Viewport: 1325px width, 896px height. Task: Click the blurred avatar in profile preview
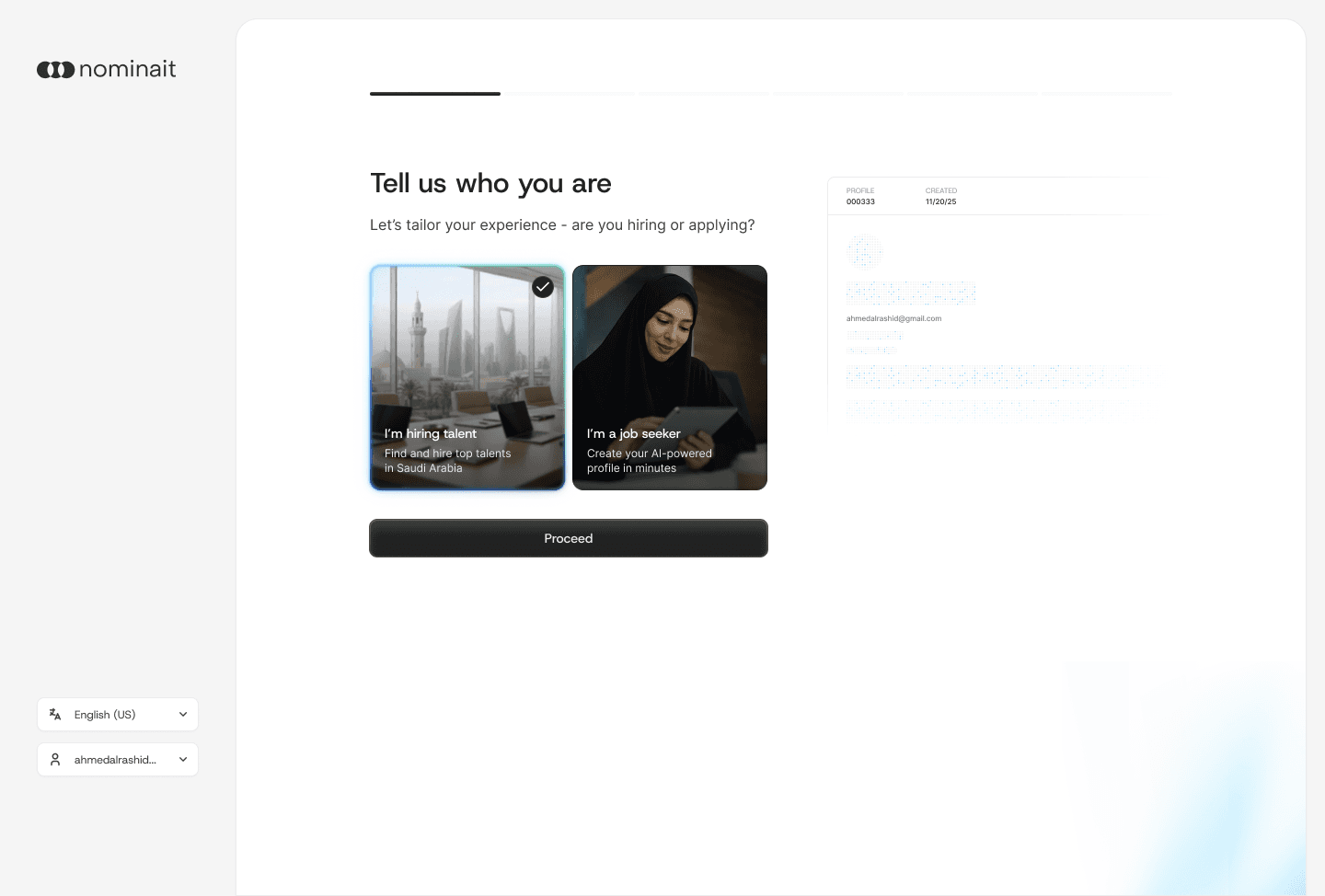864,251
